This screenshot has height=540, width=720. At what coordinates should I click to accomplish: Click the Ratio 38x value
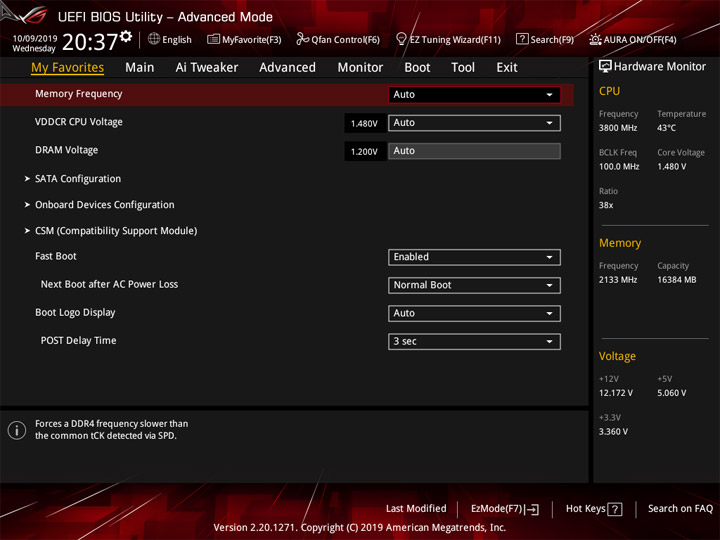[x=606, y=205]
